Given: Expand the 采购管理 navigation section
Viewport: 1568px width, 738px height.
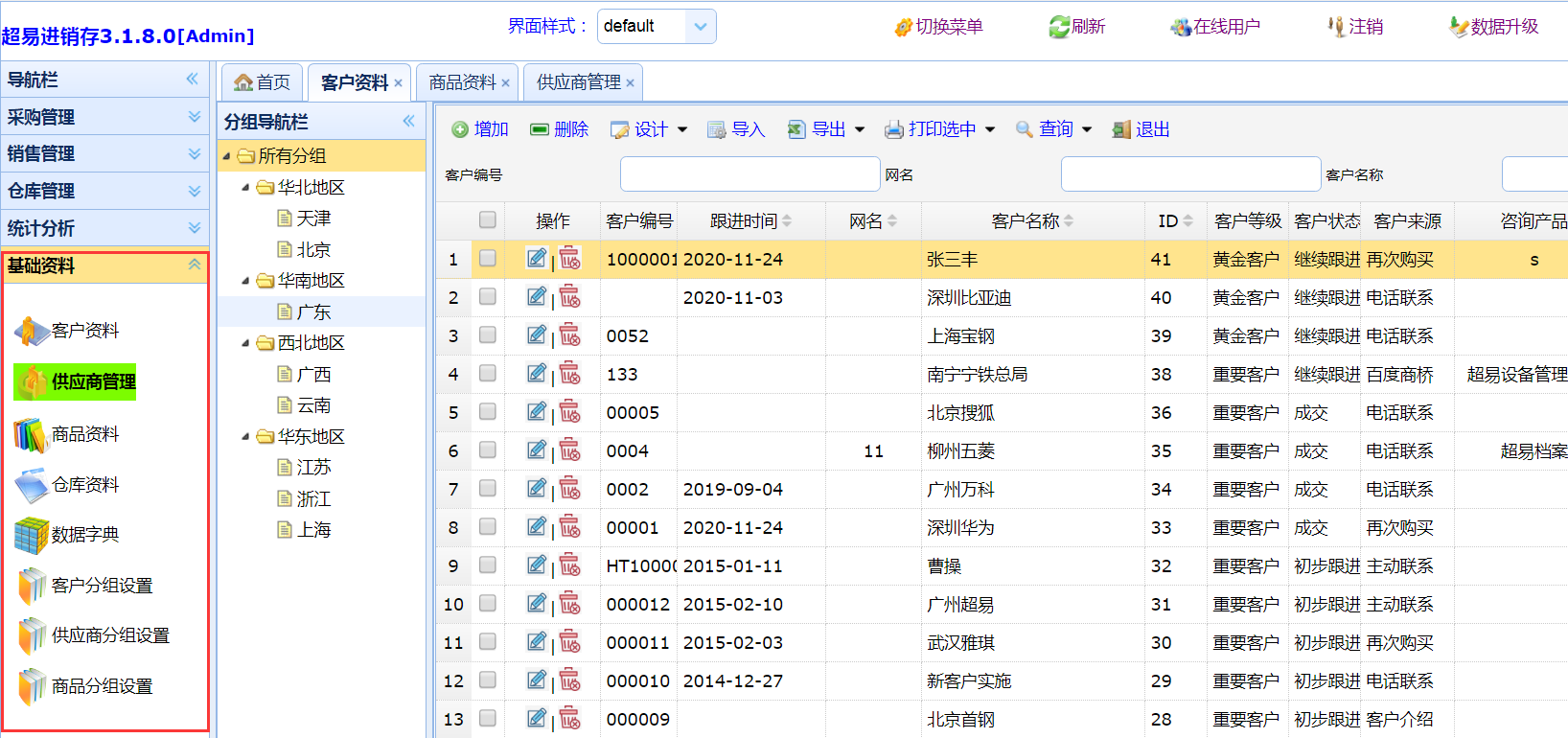Looking at the screenshot, I should tap(104, 117).
